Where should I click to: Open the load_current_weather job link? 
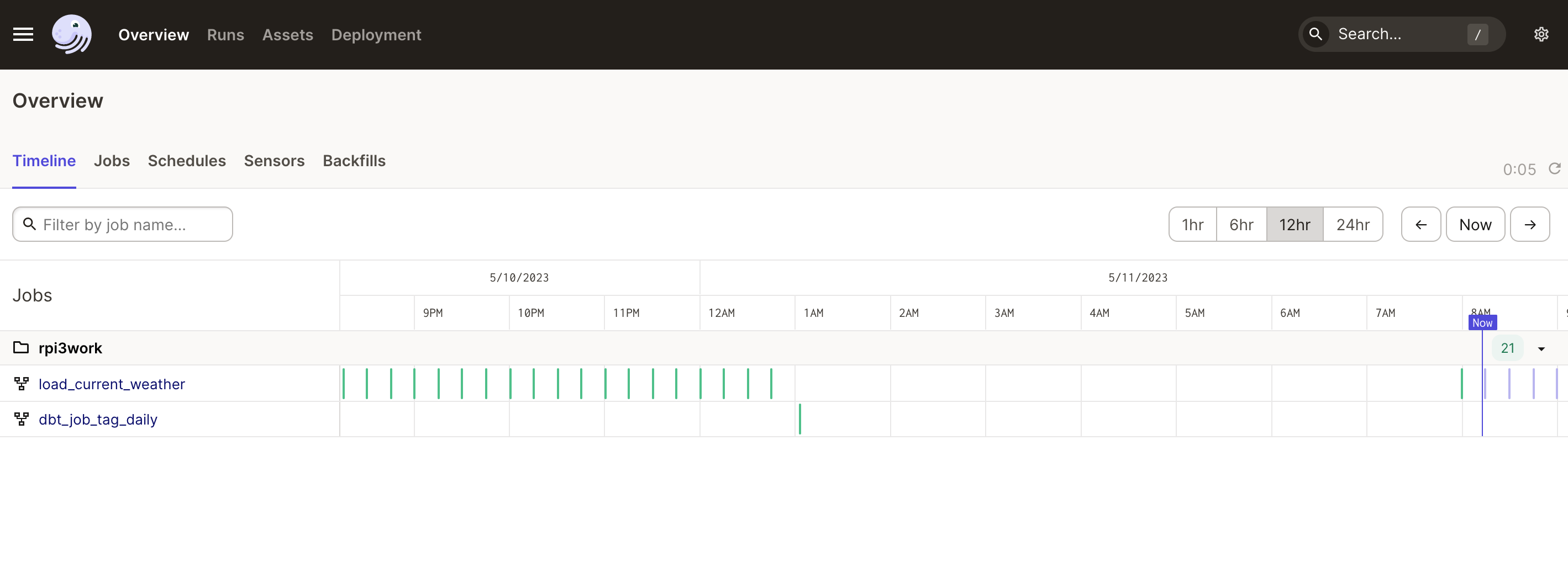(x=112, y=384)
